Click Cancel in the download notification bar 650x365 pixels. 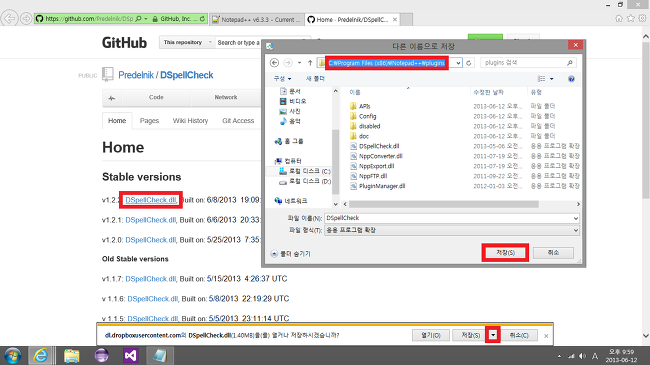(x=519, y=335)
